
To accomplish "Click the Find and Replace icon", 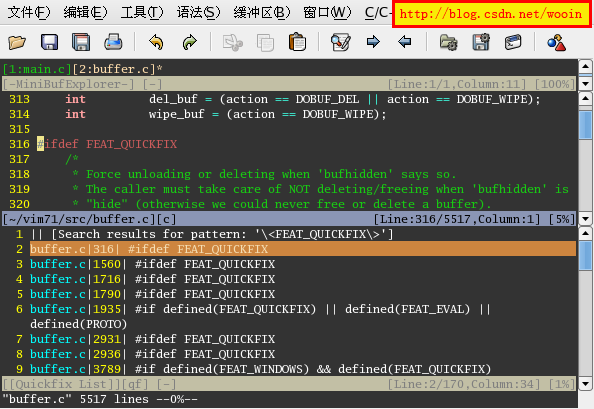I will [x=341, y=42].
